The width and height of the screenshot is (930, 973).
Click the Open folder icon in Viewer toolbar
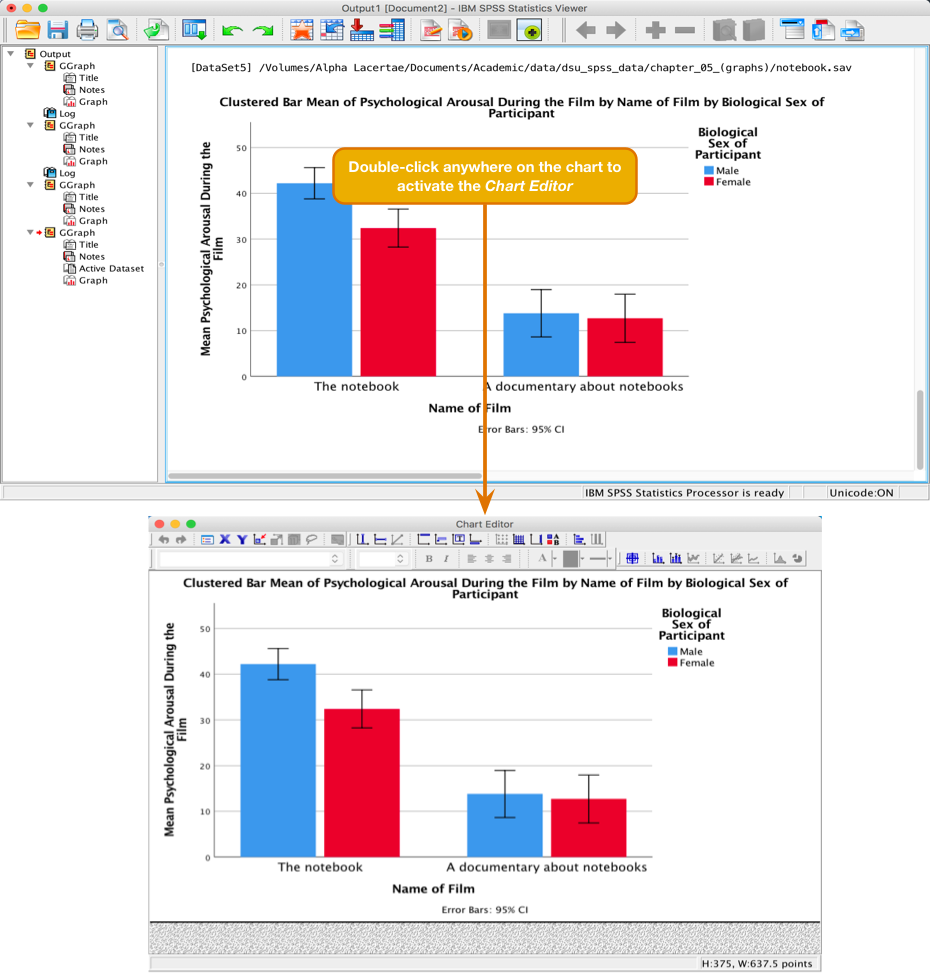[x=28, y=30]
